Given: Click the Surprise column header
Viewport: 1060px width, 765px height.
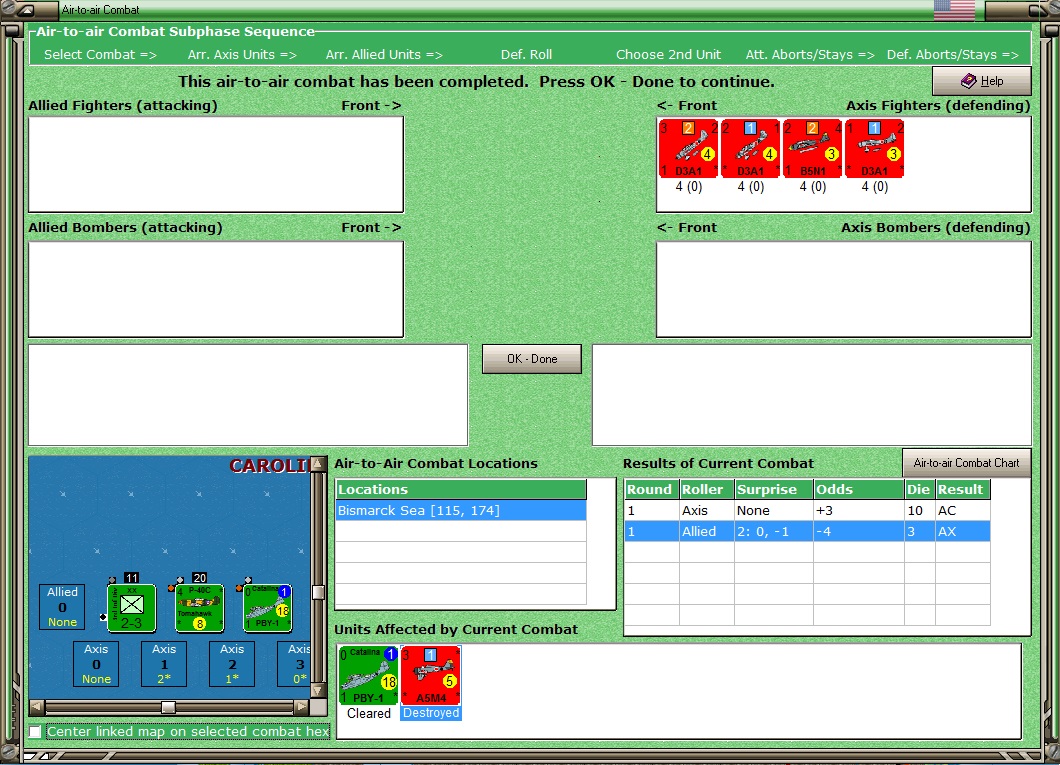Looking at the screenshot, I should pyautogui.click(x=773, y=489).
